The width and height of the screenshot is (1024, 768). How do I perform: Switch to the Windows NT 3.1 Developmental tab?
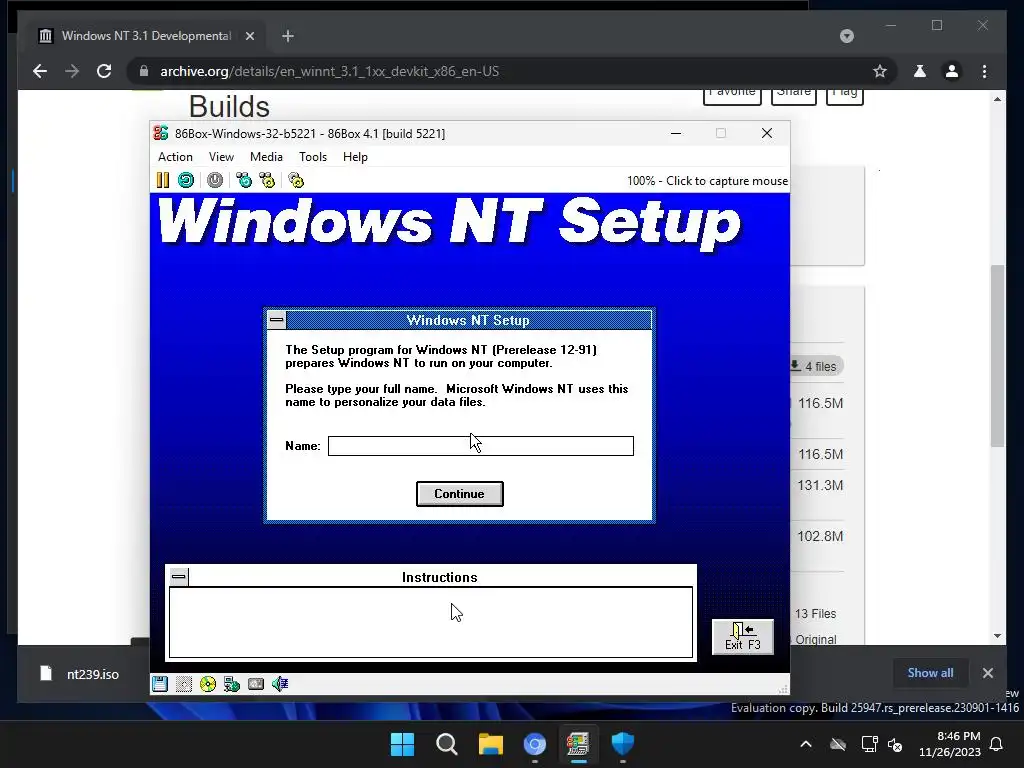click(x=146, y=36)
